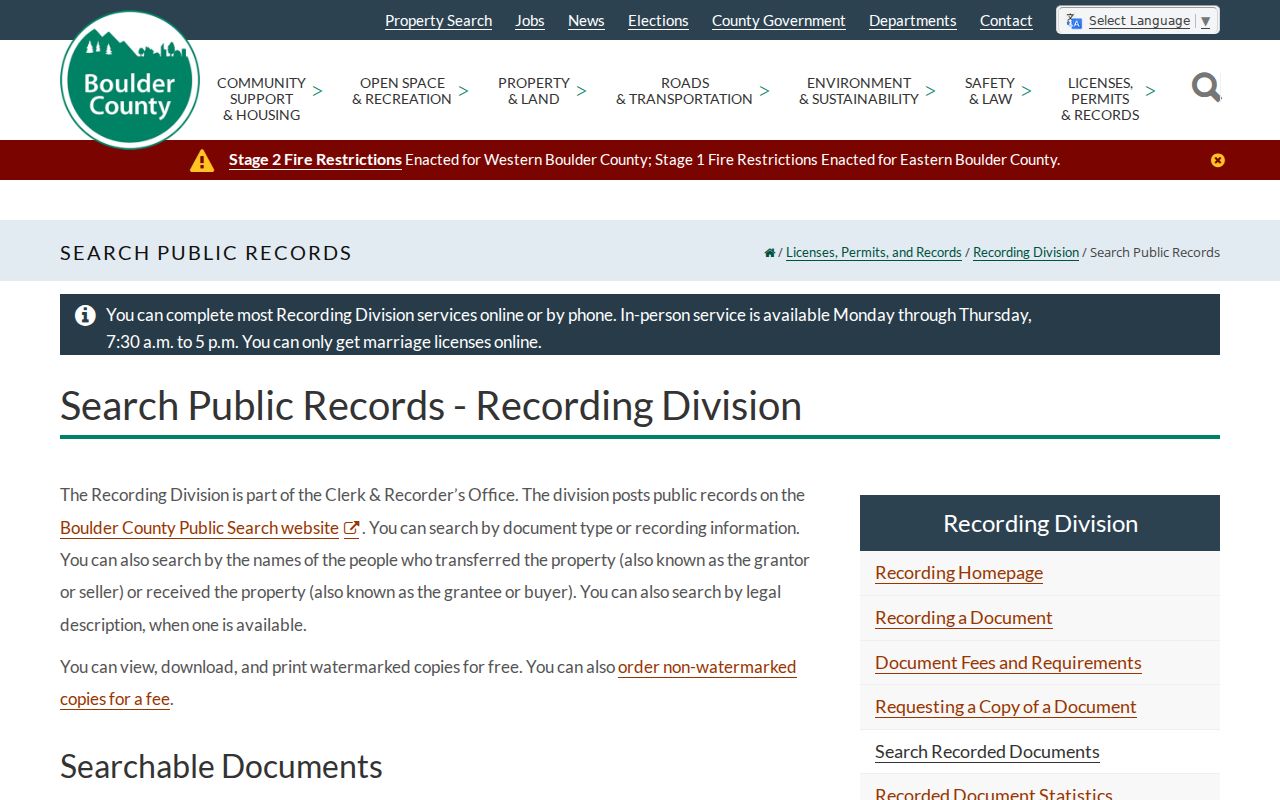
Task: Go to the Jobs page
Action: tap(530, 21)
